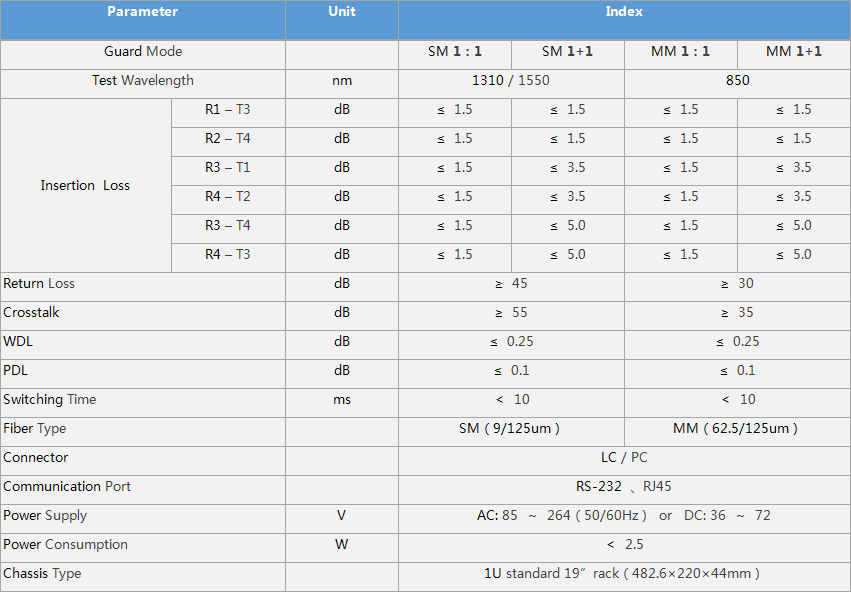Click the 1U standard 19" rack cell
The image size is (851, 592).
coord(624,573)
